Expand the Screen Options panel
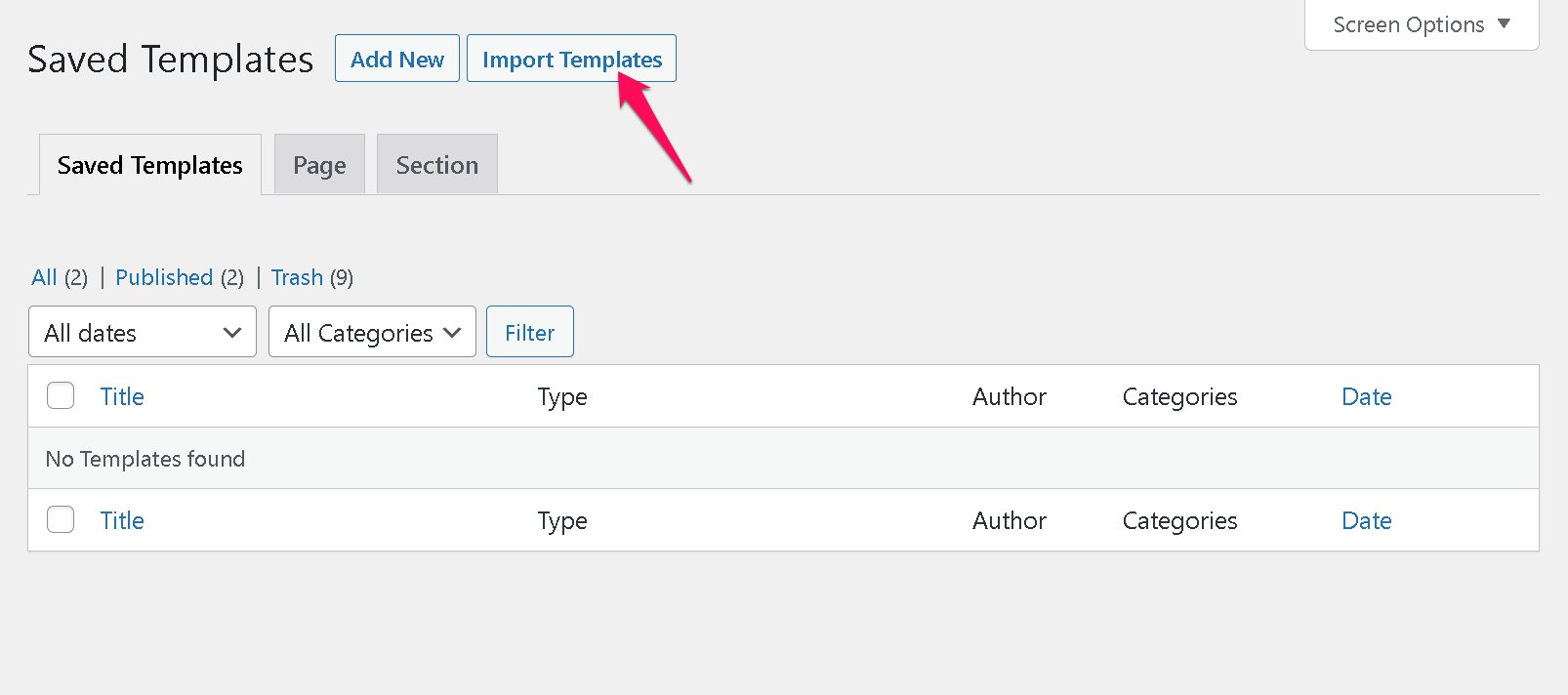This screenshot has height=695, width=1568. [x=1422, y=24]
